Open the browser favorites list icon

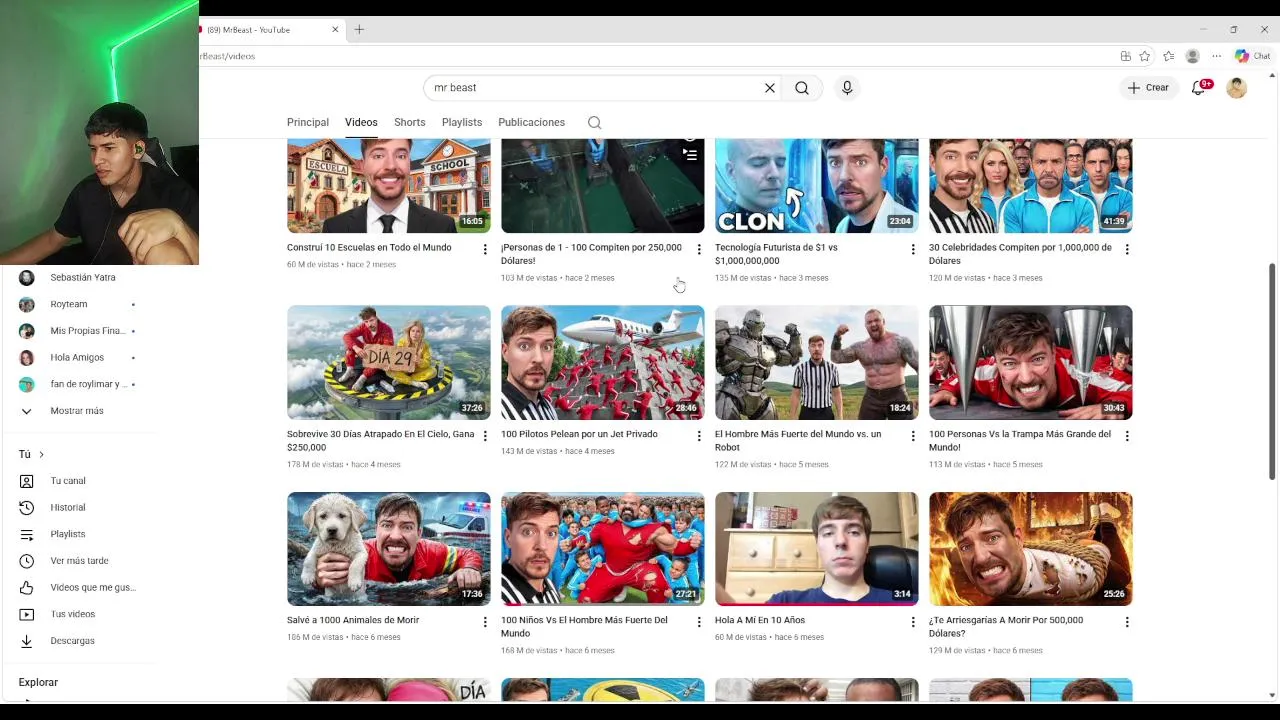point(1168,56)
